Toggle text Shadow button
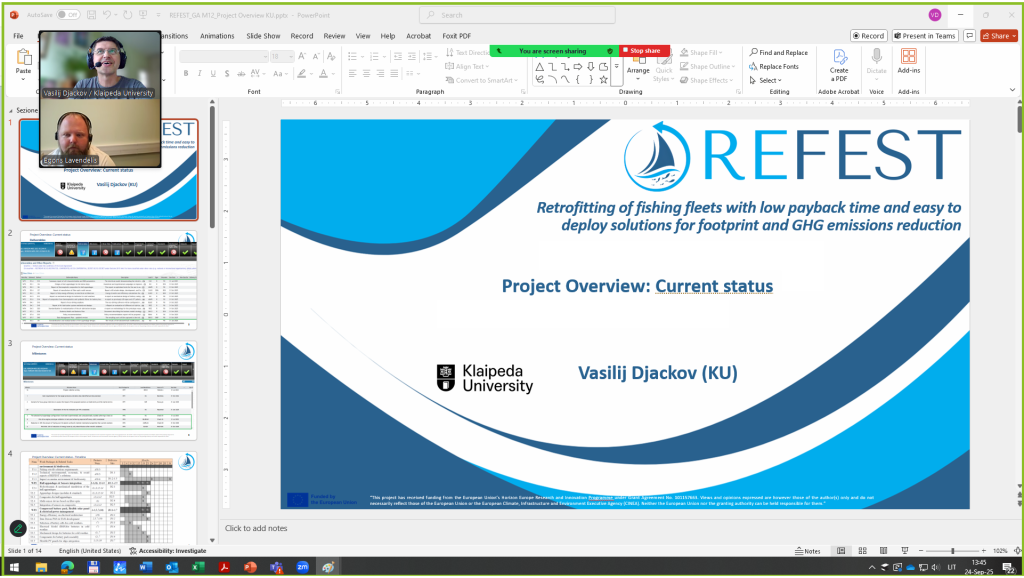The height and width of the screenshot is (578, 1024). click(x=227, y=74)
